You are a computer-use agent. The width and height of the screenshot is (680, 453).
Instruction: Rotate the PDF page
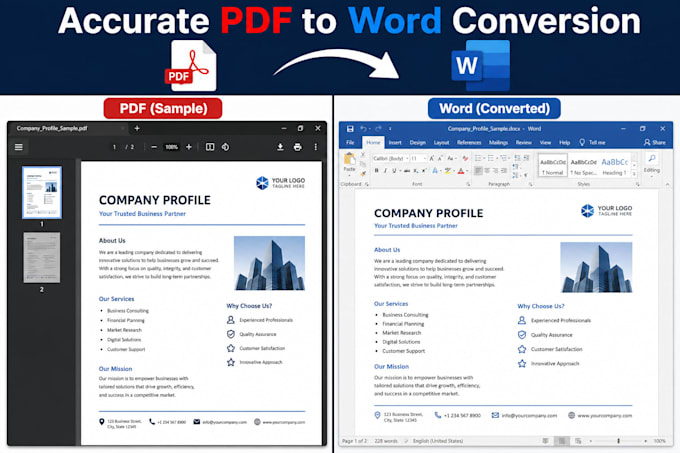(226, 147)
